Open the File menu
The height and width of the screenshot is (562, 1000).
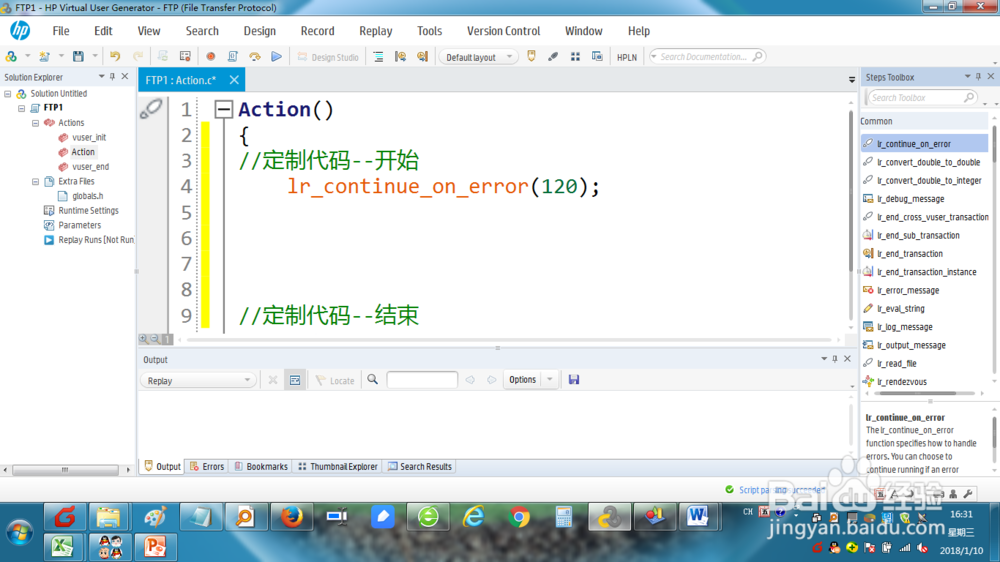click(61, 31)
